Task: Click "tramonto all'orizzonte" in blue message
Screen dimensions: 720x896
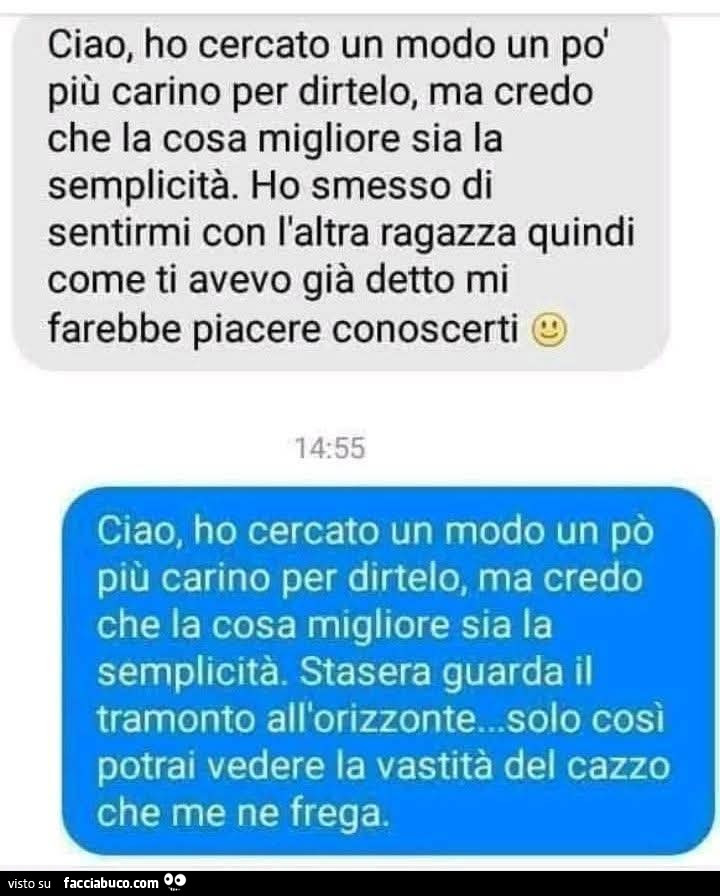Action: (x=286, y=719)
